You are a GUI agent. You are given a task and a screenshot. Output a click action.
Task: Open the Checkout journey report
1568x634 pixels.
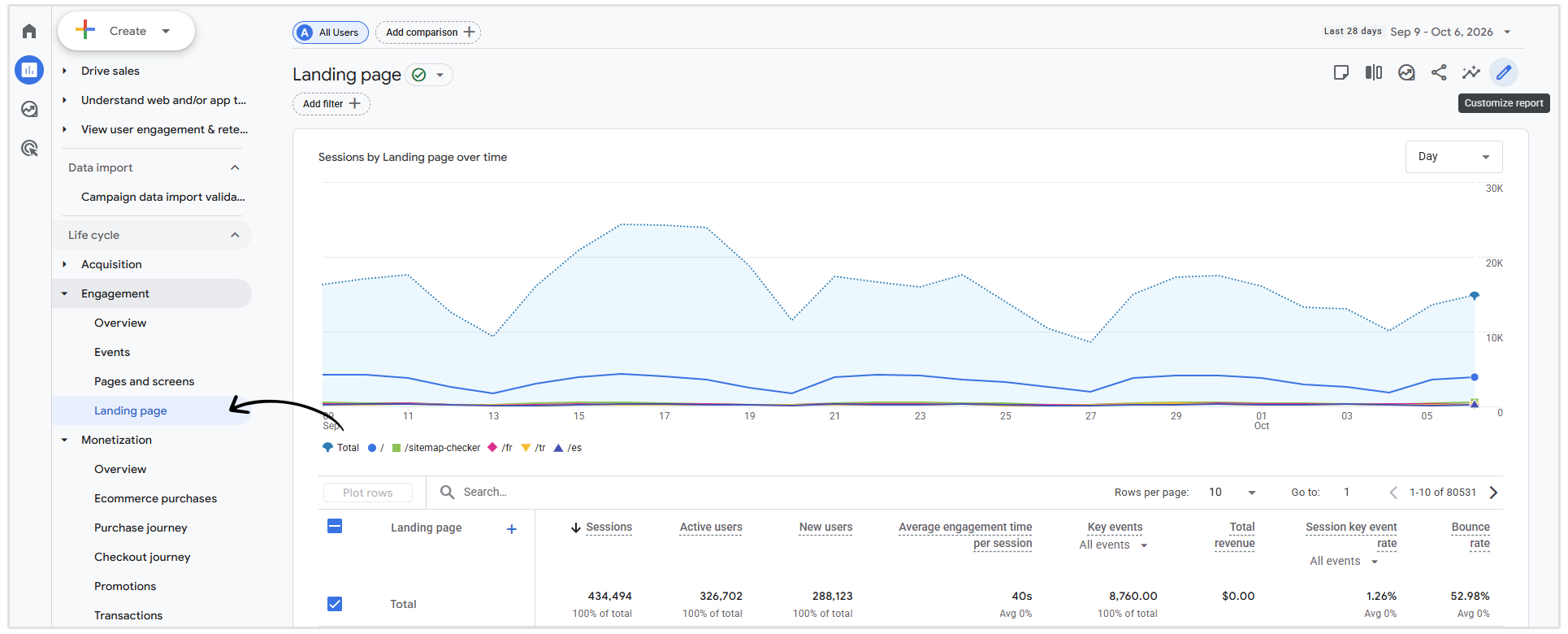(142, 557)
